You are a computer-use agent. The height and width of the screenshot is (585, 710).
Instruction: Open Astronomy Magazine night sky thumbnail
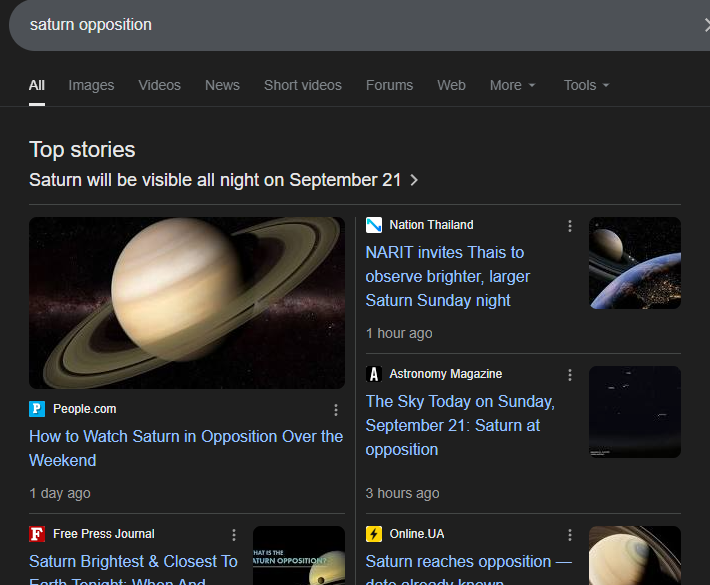coord(635,412)
